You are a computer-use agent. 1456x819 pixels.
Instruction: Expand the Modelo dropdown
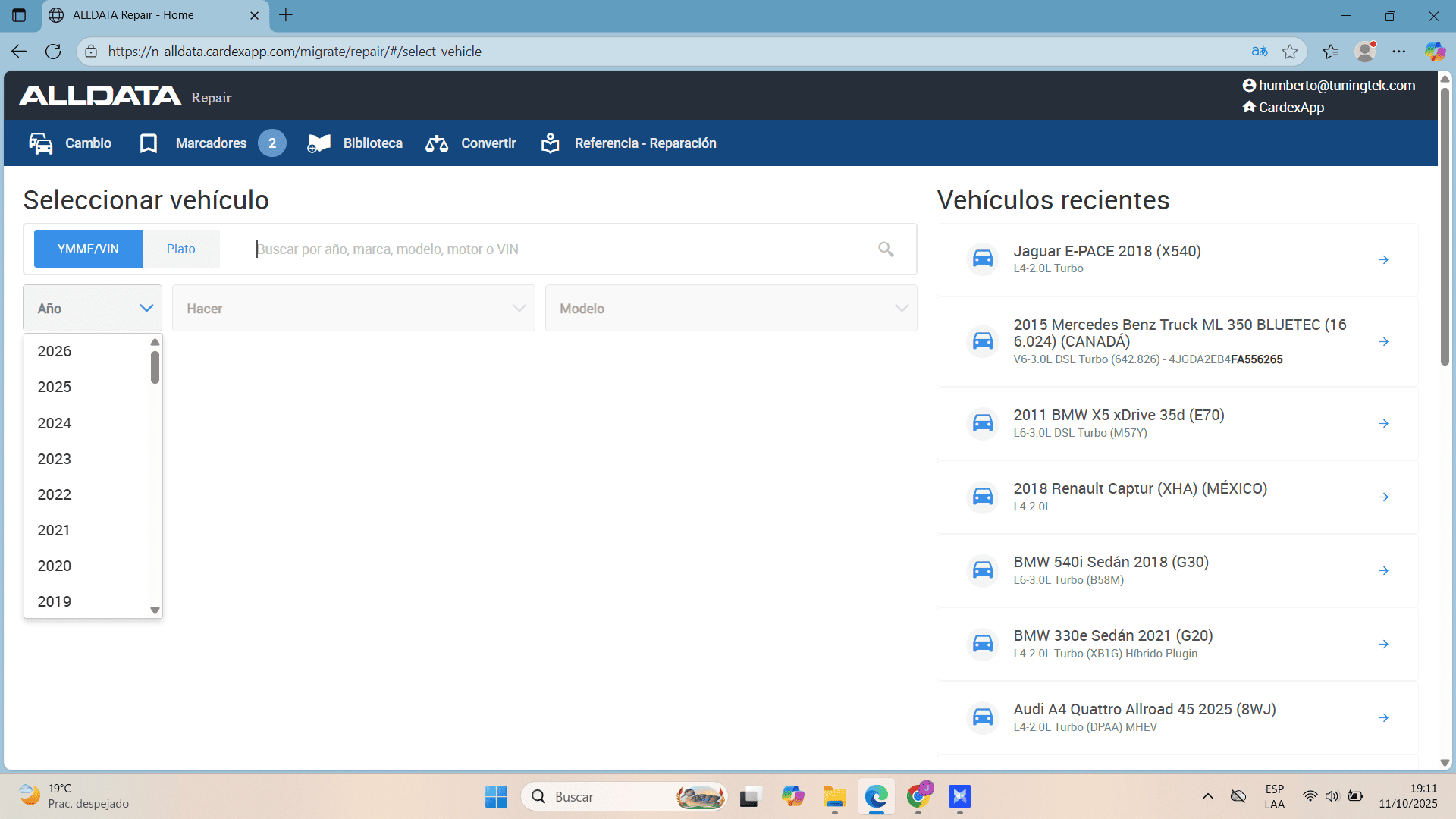[x=730, y=308]
